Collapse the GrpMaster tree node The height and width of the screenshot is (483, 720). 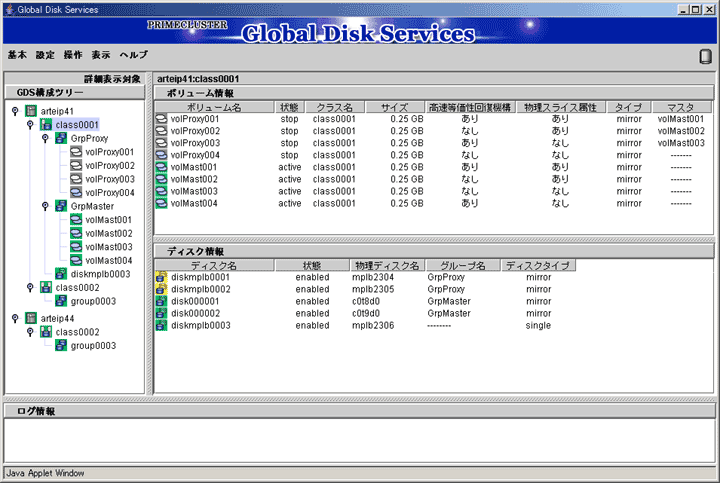(x=45, y=206)
